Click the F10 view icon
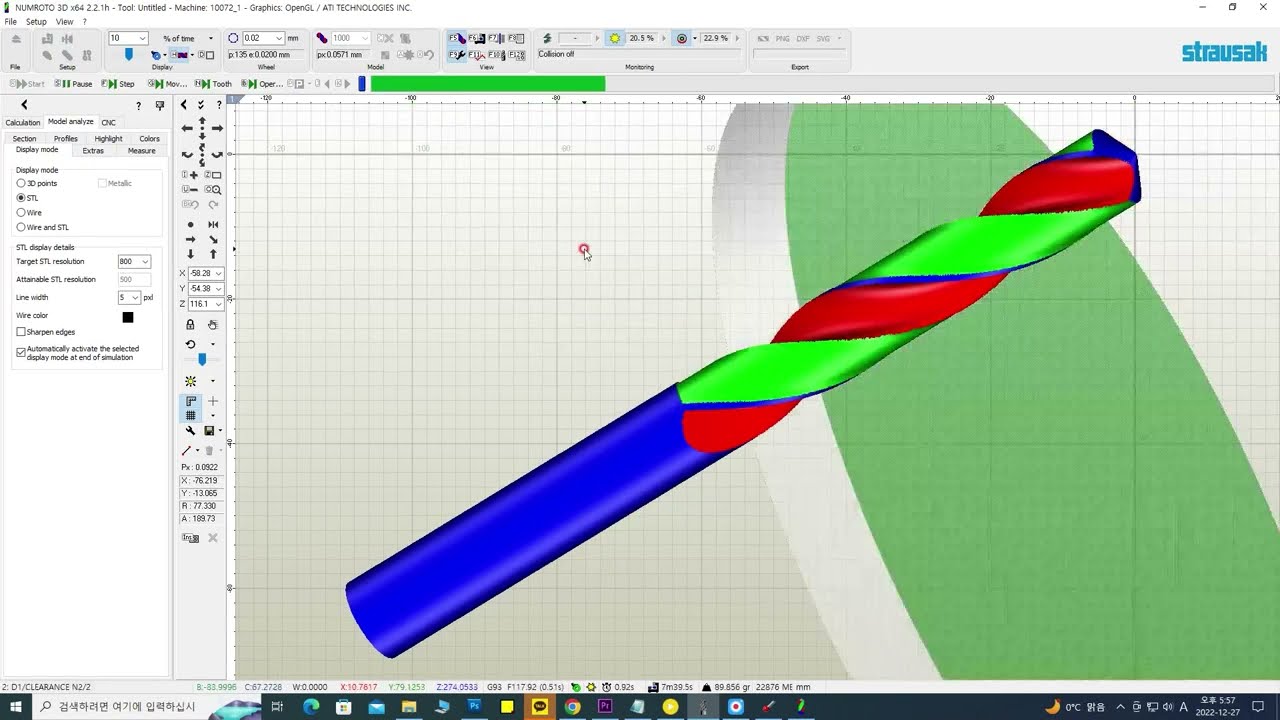 click(x=496, y=54)
